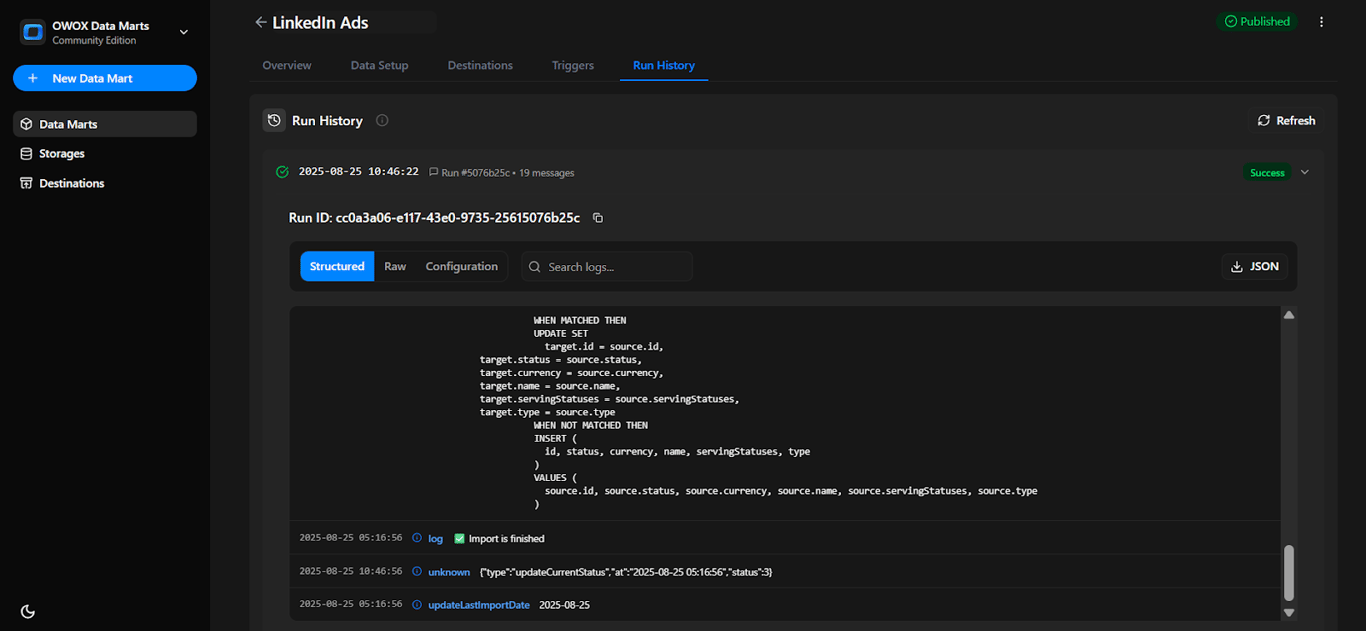Click the info icon beside updateLastImportDate
This screenshot has height=631, width=1366.
pyautogui.click(x=417, y=604)
